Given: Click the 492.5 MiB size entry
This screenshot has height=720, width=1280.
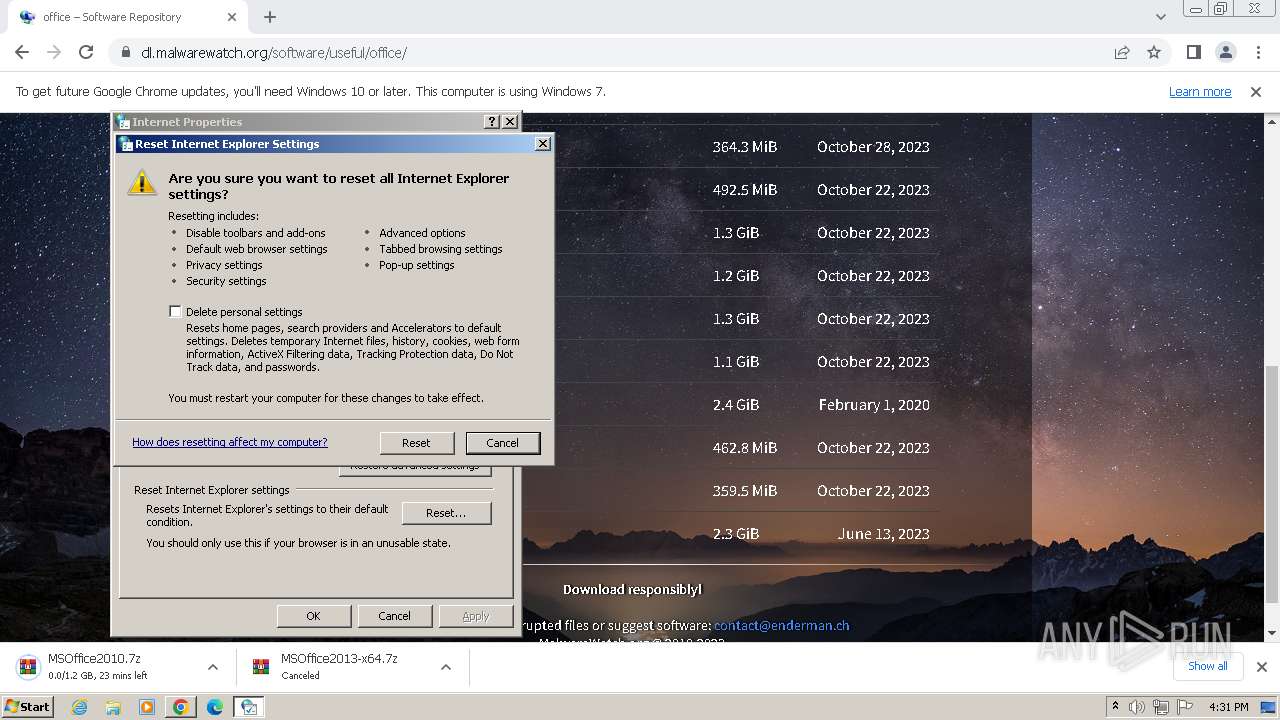Looking at the screenshot, I should 745,189.
